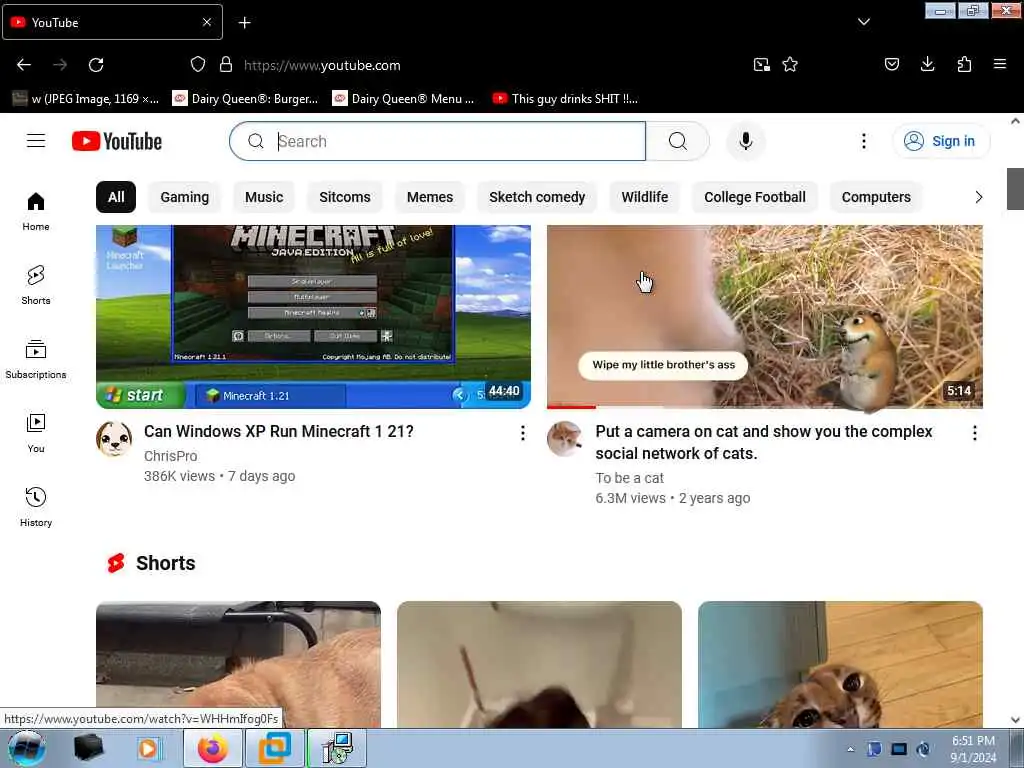Select the Sitcoms category chip
1024x768 pixels.
tap(345, 197)
